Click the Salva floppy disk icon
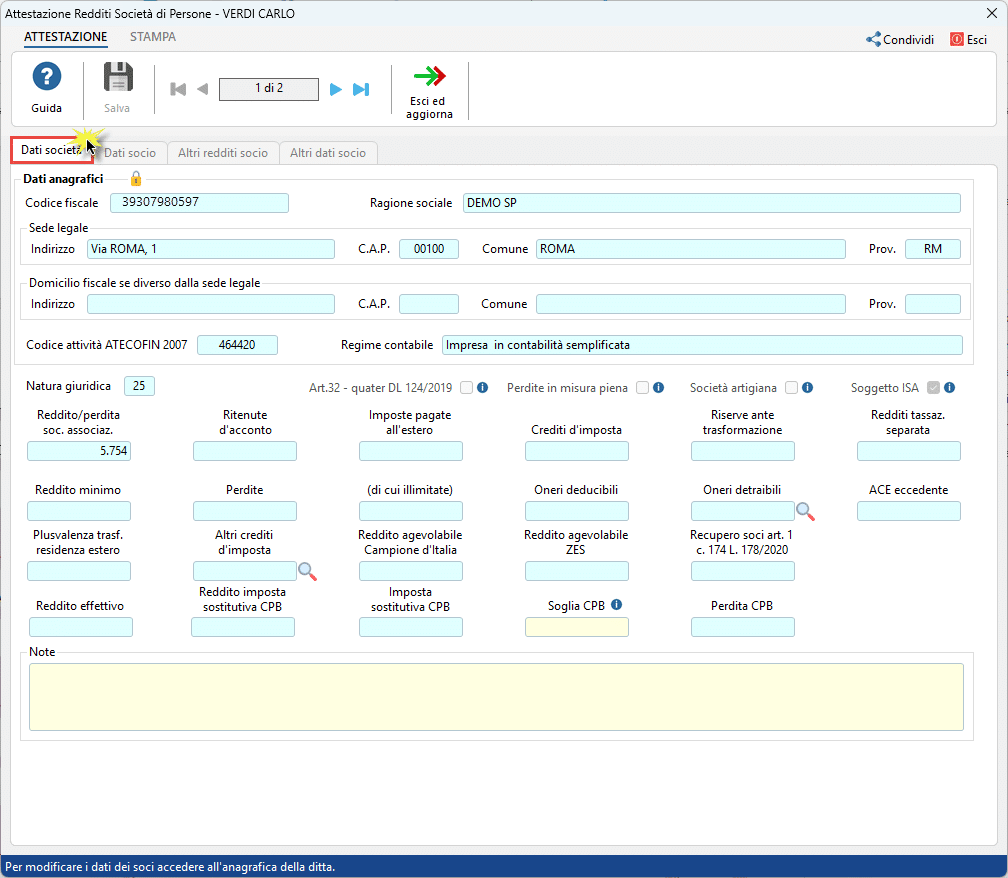 coord(118,78)
